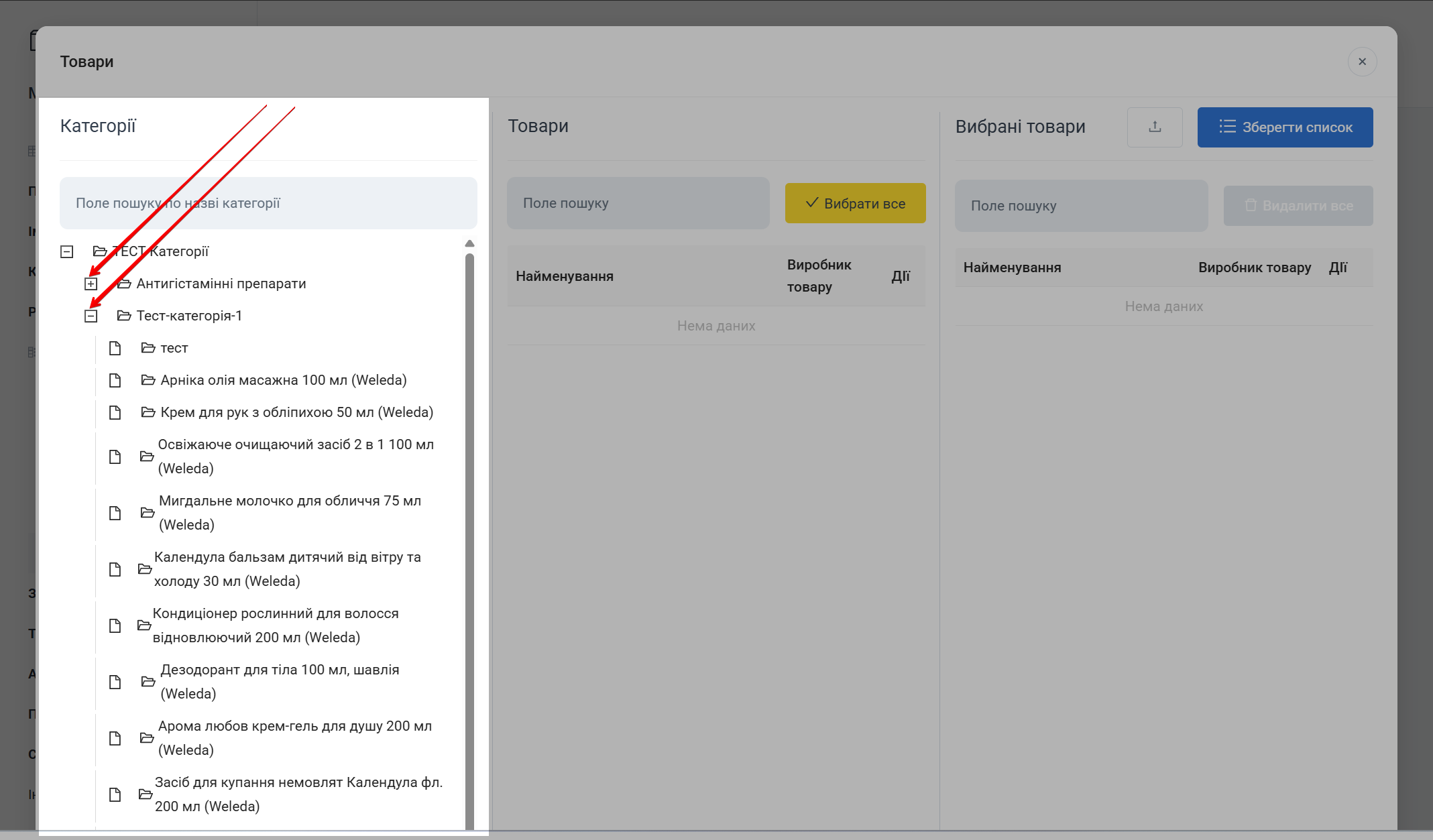Click the upload icon button beside Вибрані товари

click(1154, 127)
